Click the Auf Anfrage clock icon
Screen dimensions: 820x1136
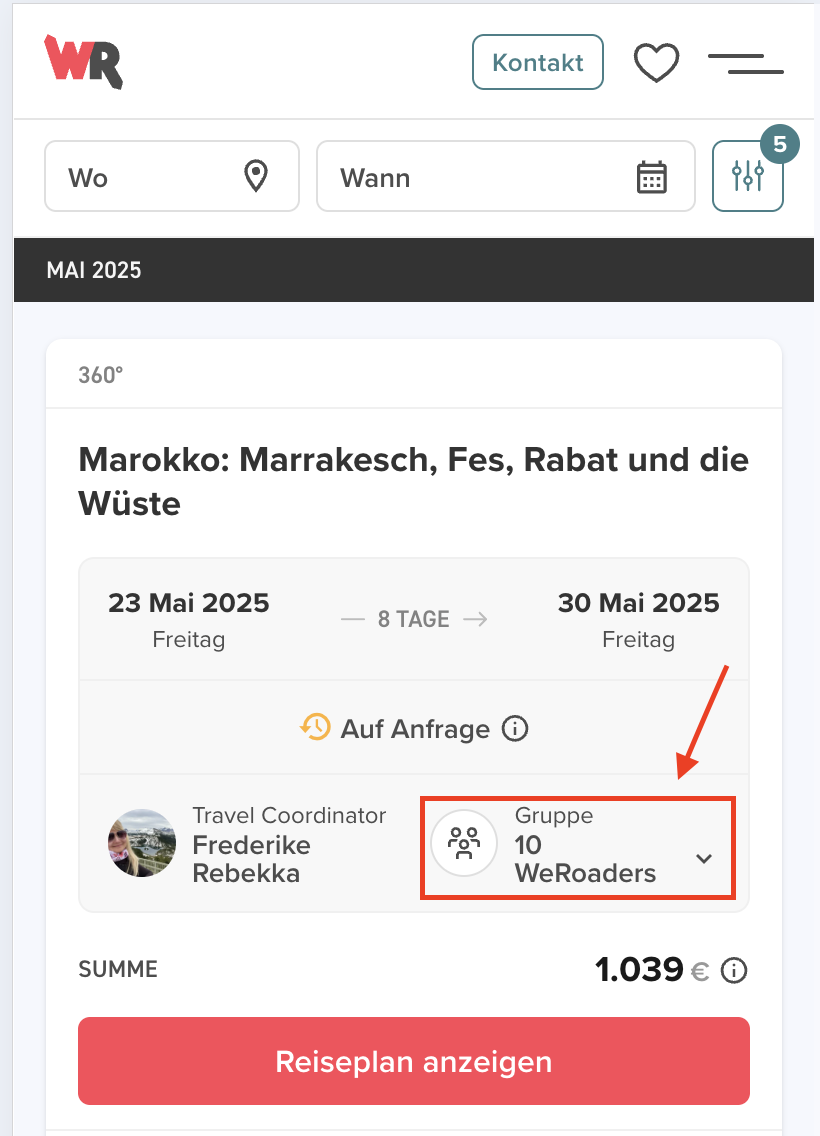coord(315,727)
